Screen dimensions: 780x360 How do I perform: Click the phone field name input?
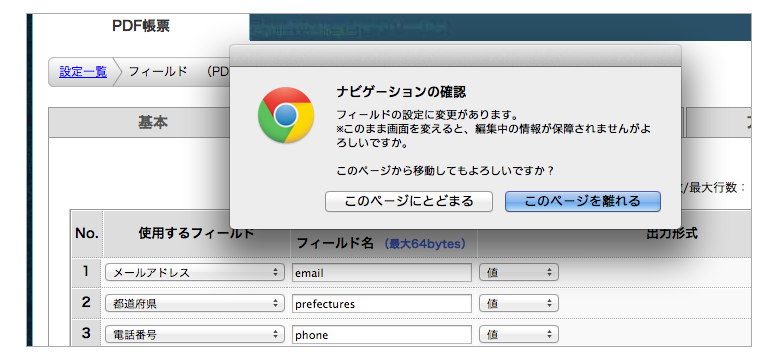(x=382, y=334)
